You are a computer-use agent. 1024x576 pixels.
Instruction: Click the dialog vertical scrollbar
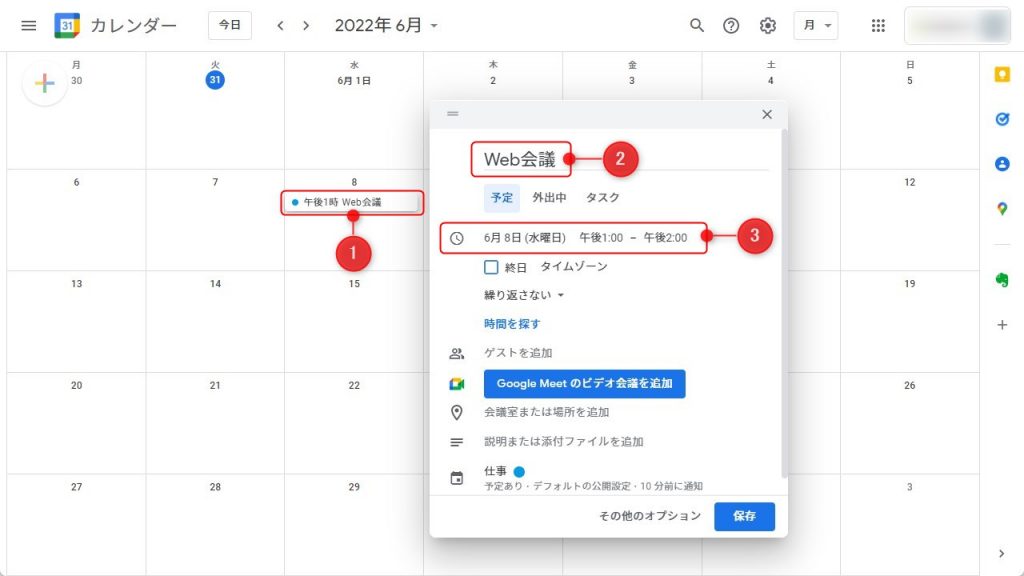point(784,304)
